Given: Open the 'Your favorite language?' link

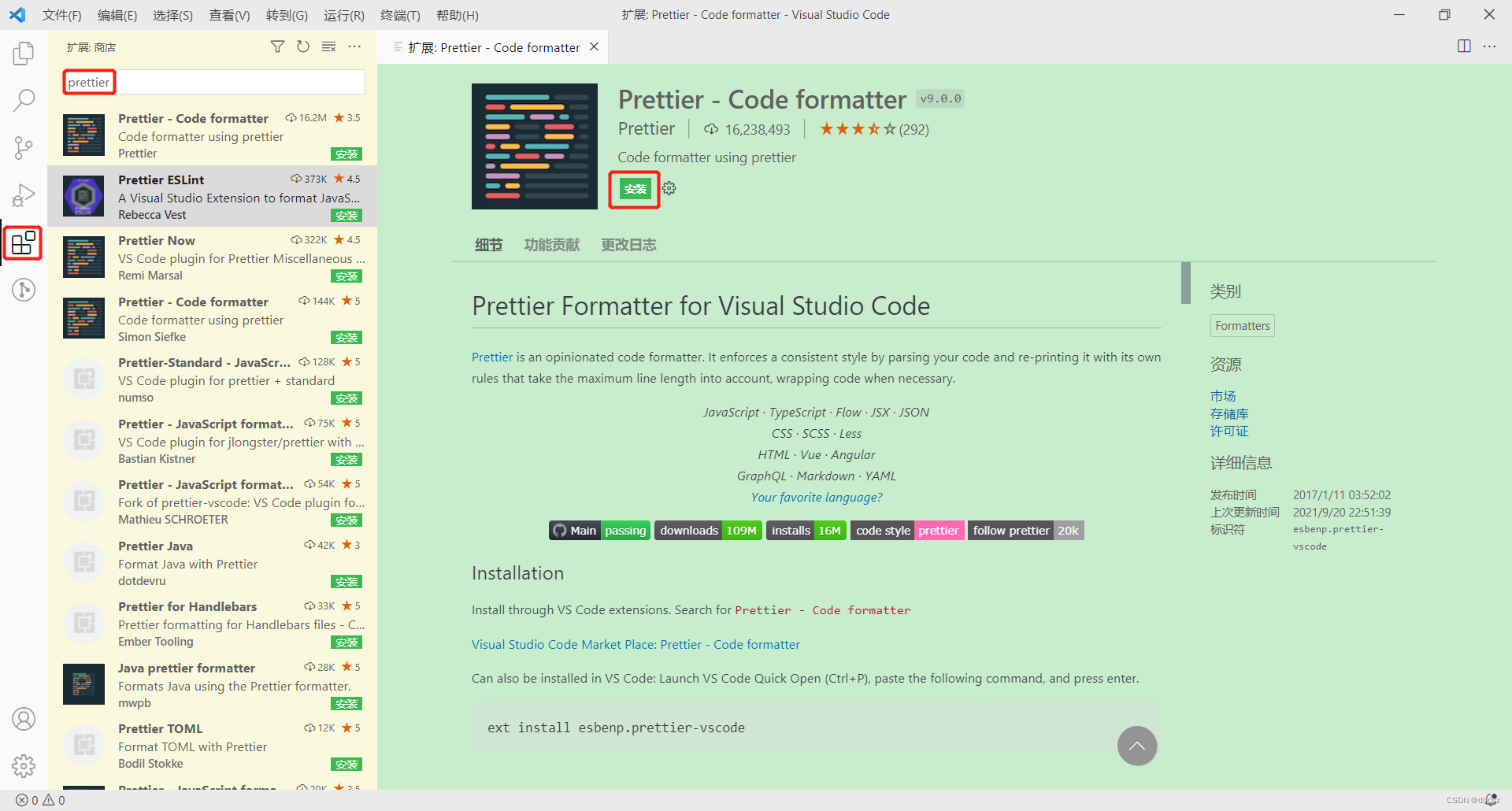Looking at the screenshot, I should click(x=817, y=497).
